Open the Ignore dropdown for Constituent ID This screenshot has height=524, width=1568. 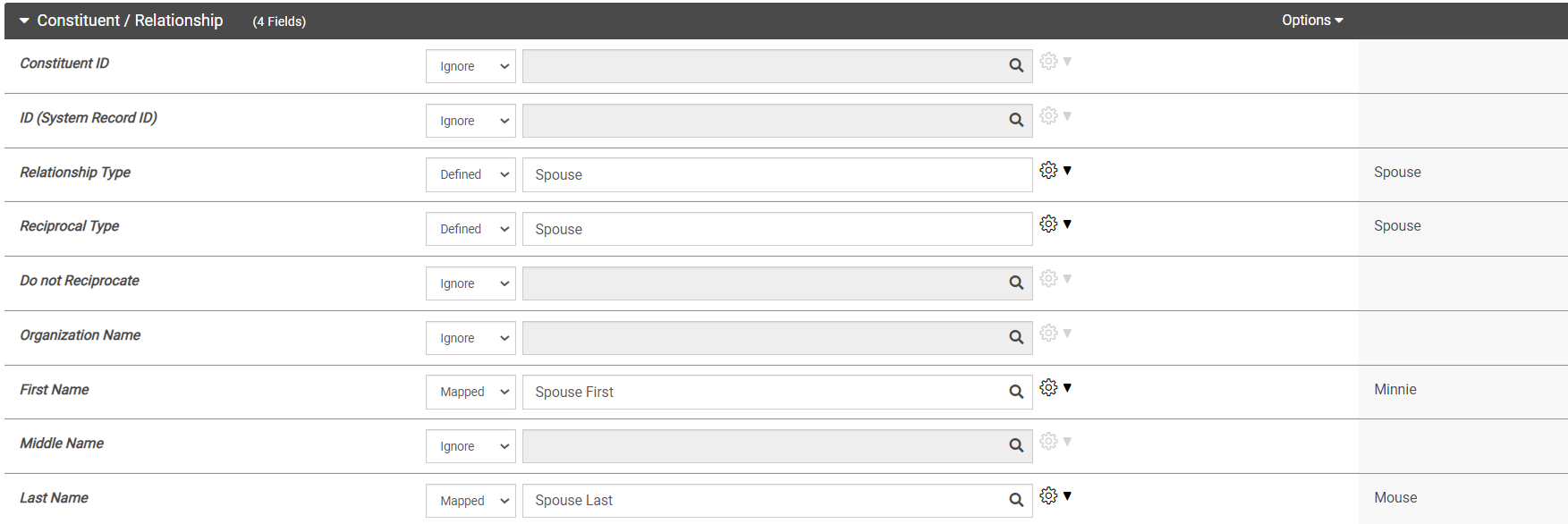470,65
